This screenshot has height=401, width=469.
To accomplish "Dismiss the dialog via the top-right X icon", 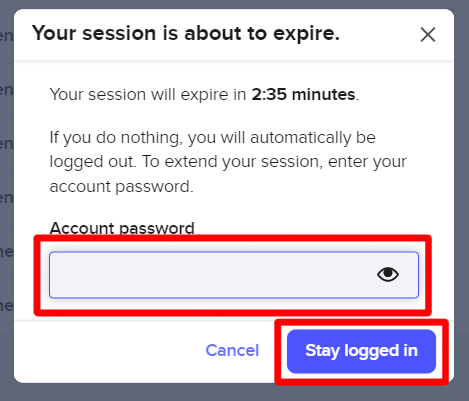I will click(428, 35).
